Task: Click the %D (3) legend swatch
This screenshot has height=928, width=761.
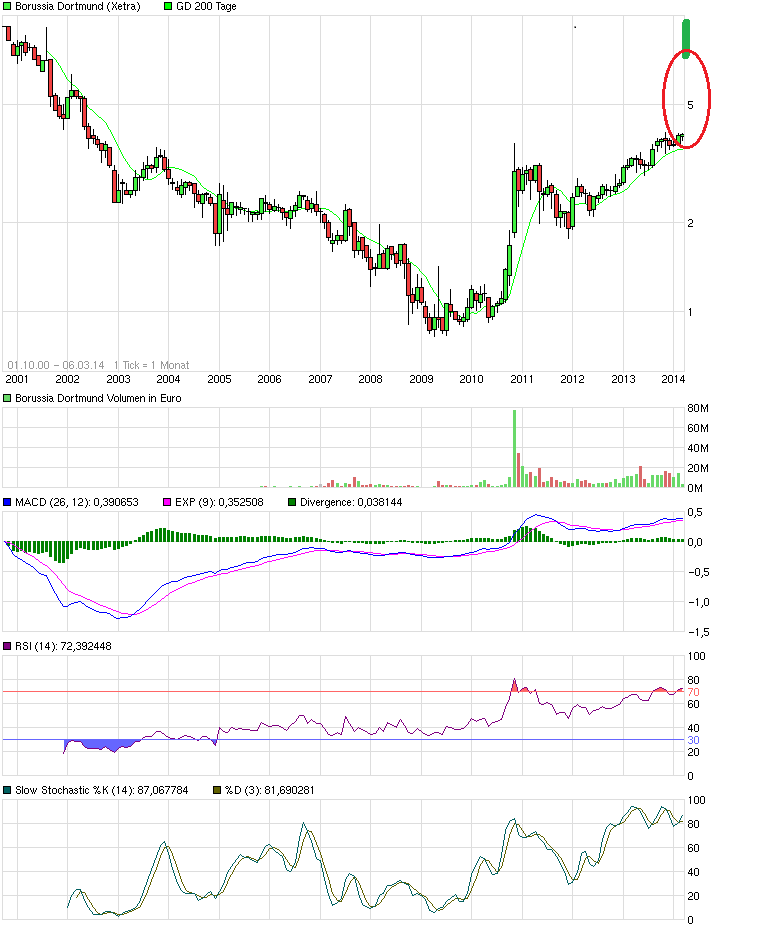Action: tap(217, 790)
